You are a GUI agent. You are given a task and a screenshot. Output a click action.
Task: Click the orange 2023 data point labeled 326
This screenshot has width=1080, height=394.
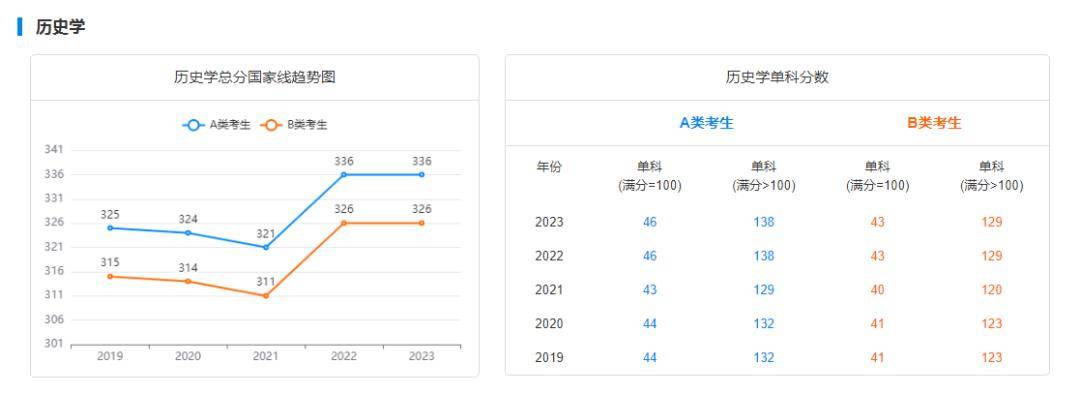422,223
